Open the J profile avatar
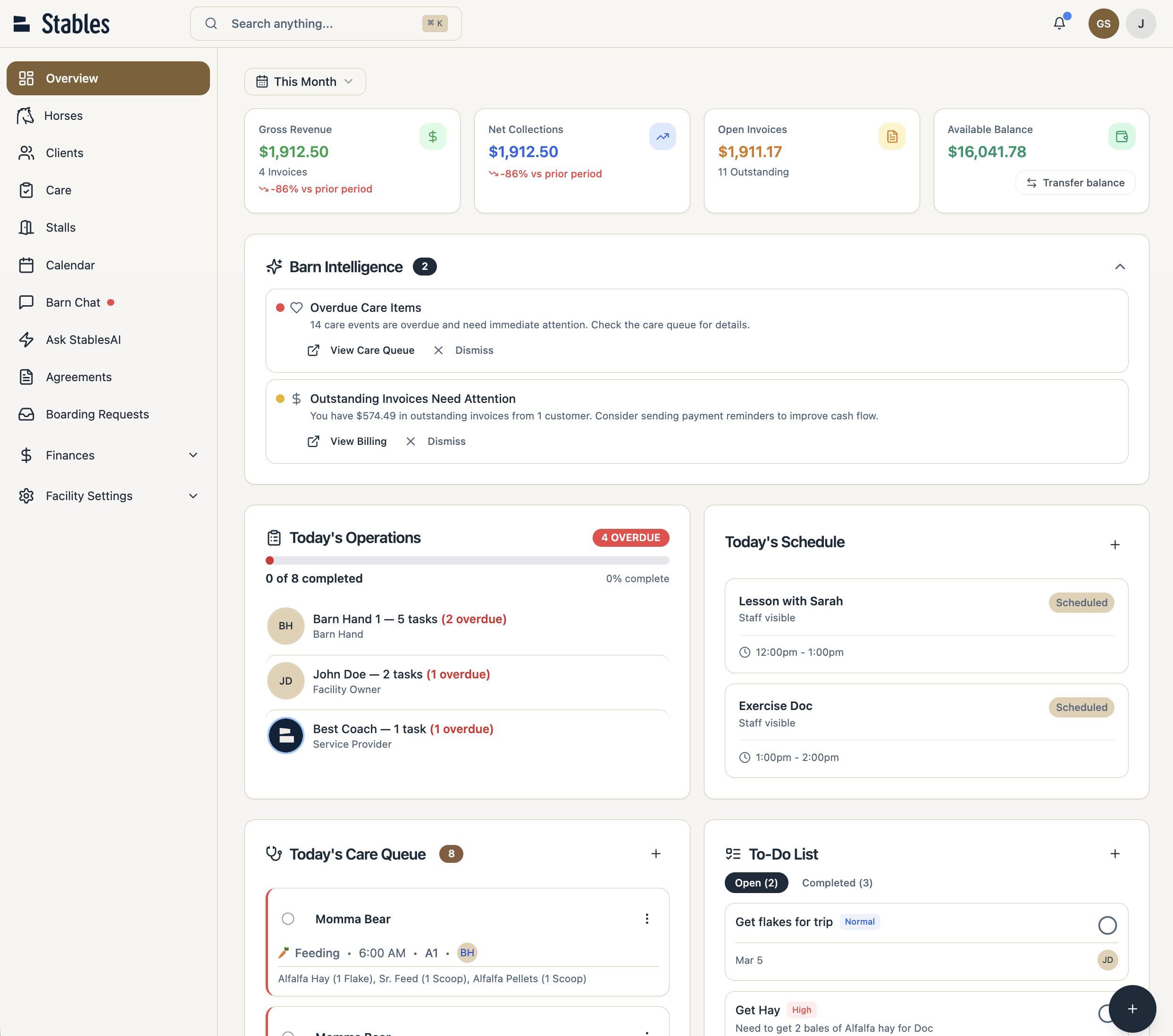The width and height of the screenshot is (1173, 1036). [1140, 24]
